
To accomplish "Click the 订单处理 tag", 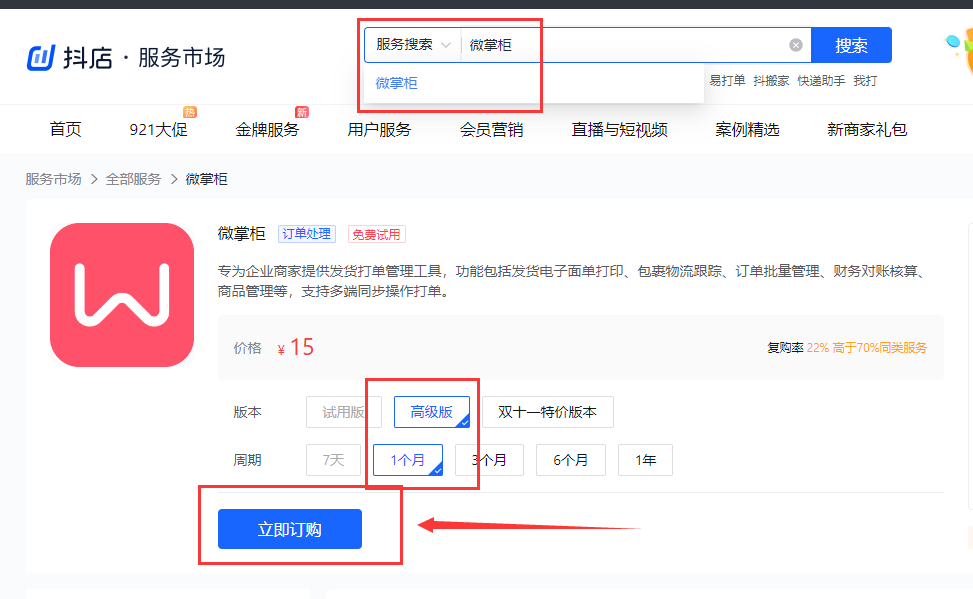I will (307, 234).
